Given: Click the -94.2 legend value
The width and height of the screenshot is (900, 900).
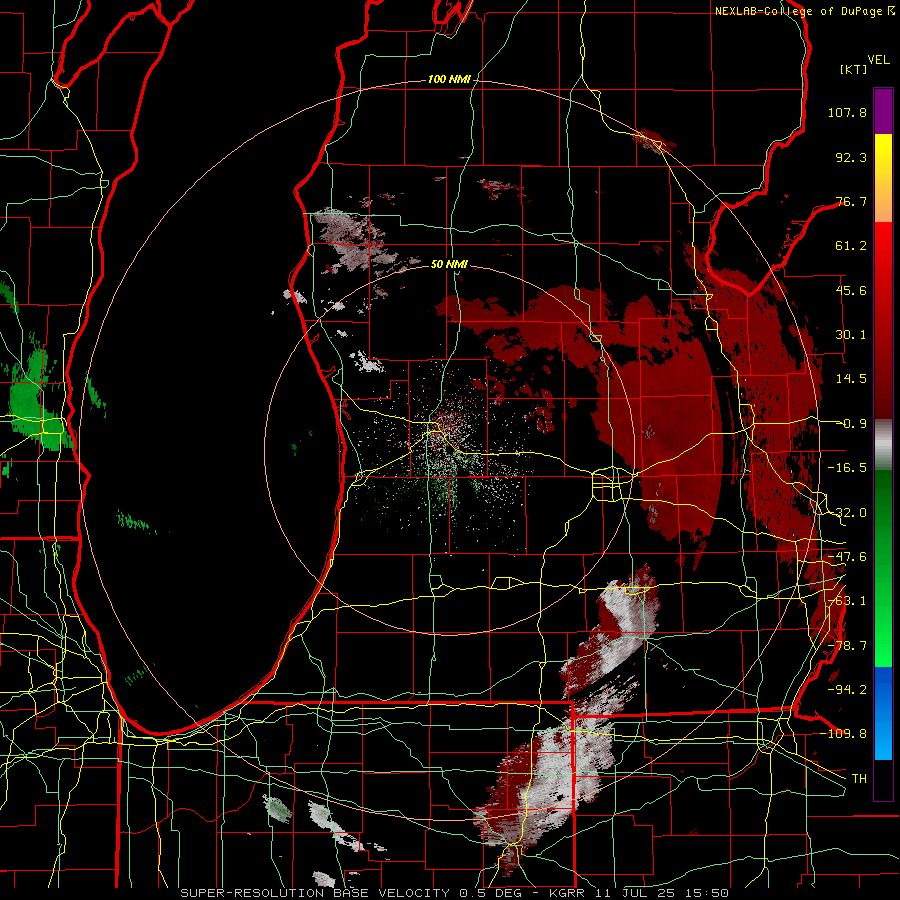Looking at the screenshot, I should (847, 690).
